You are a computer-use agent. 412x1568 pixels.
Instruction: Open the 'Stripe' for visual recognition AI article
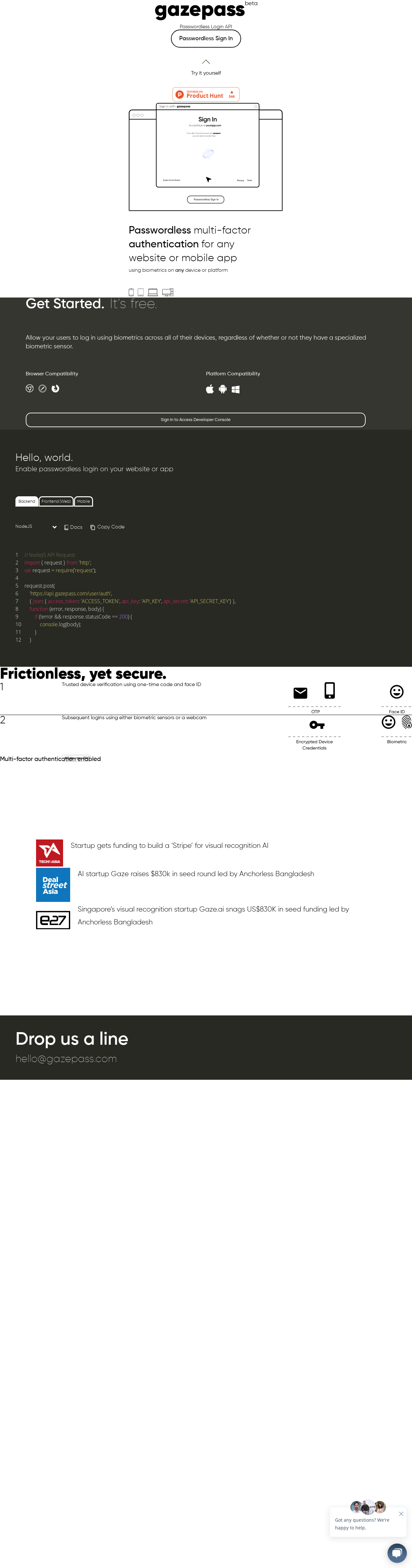[169, 846]
